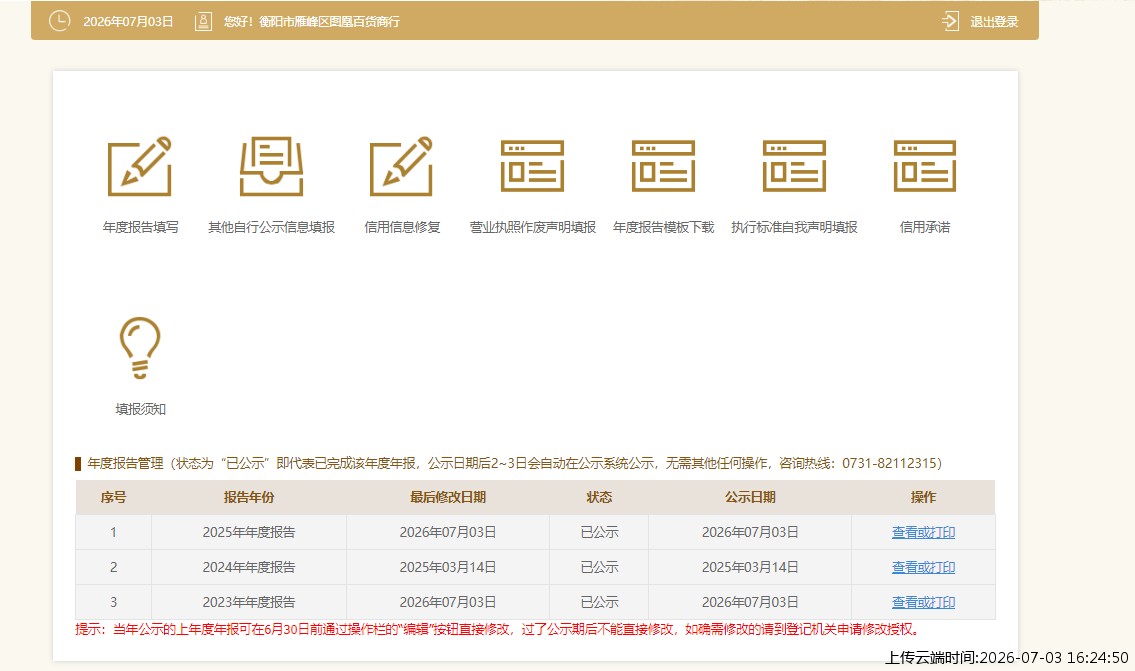This screenshot has height=671, width=1135.
Task: Click 已公示 status in the 2024 row
Action: 599,567
